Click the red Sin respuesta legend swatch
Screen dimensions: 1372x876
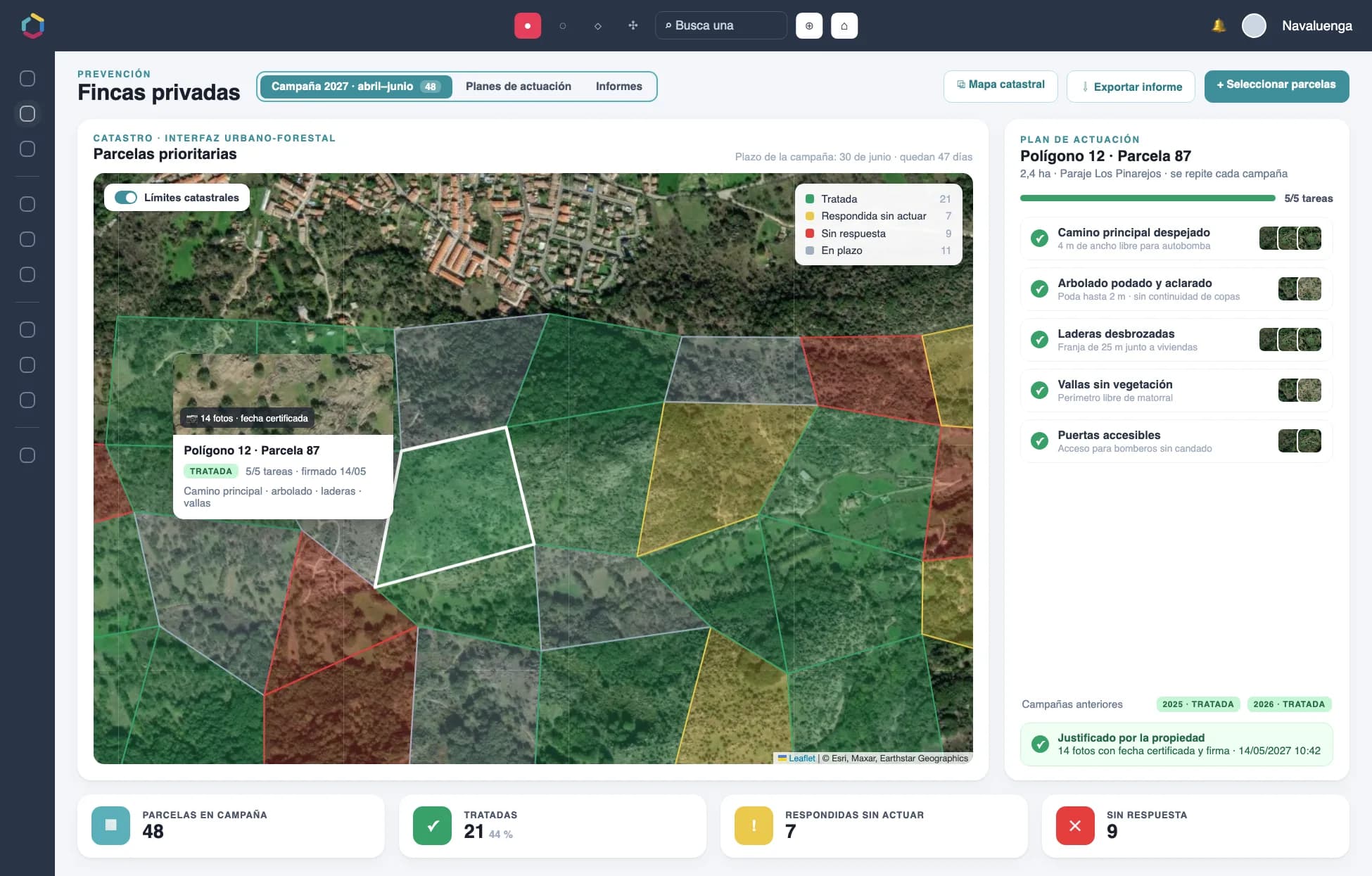(x=810, y=234)
